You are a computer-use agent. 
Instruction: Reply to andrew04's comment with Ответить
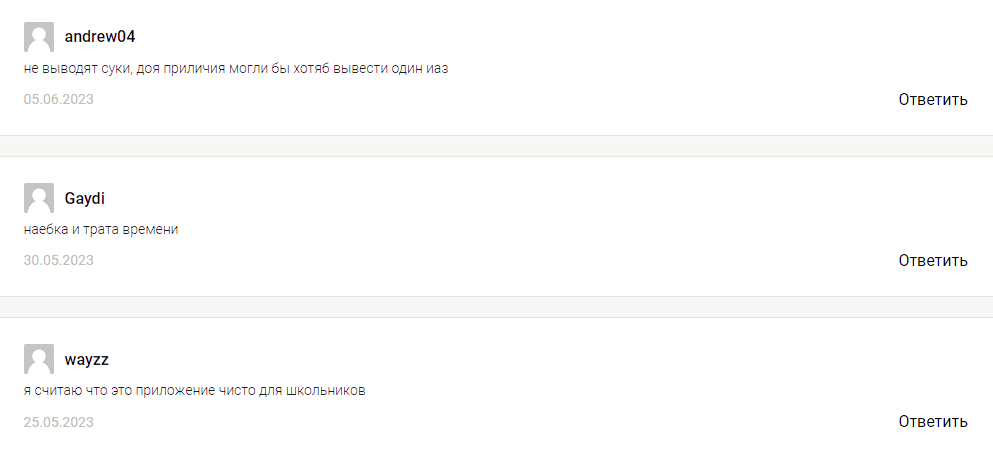point(932,100)
